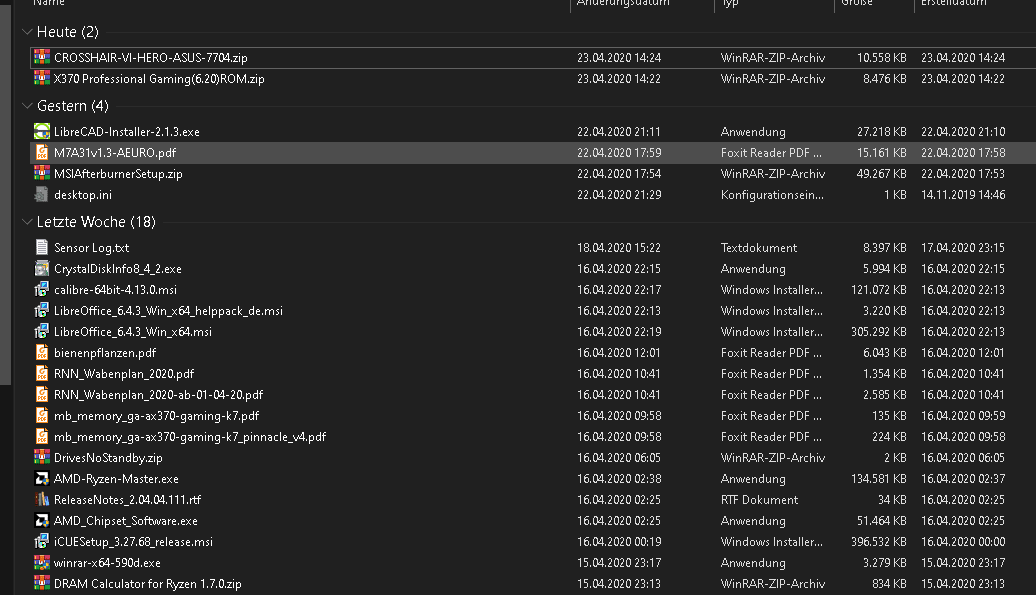
Task: Select file name X370 Professional Gaming(6.20)ROM.zip
Action: 159,79
